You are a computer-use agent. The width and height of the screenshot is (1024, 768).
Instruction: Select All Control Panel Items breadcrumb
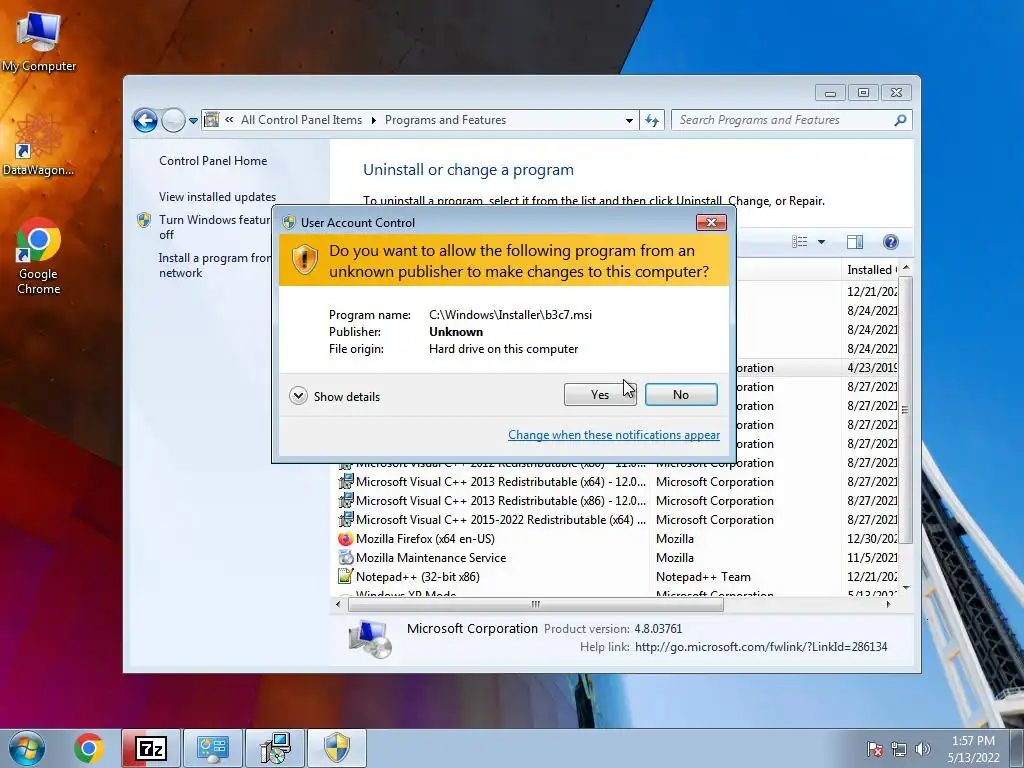(x=301, y=120)
